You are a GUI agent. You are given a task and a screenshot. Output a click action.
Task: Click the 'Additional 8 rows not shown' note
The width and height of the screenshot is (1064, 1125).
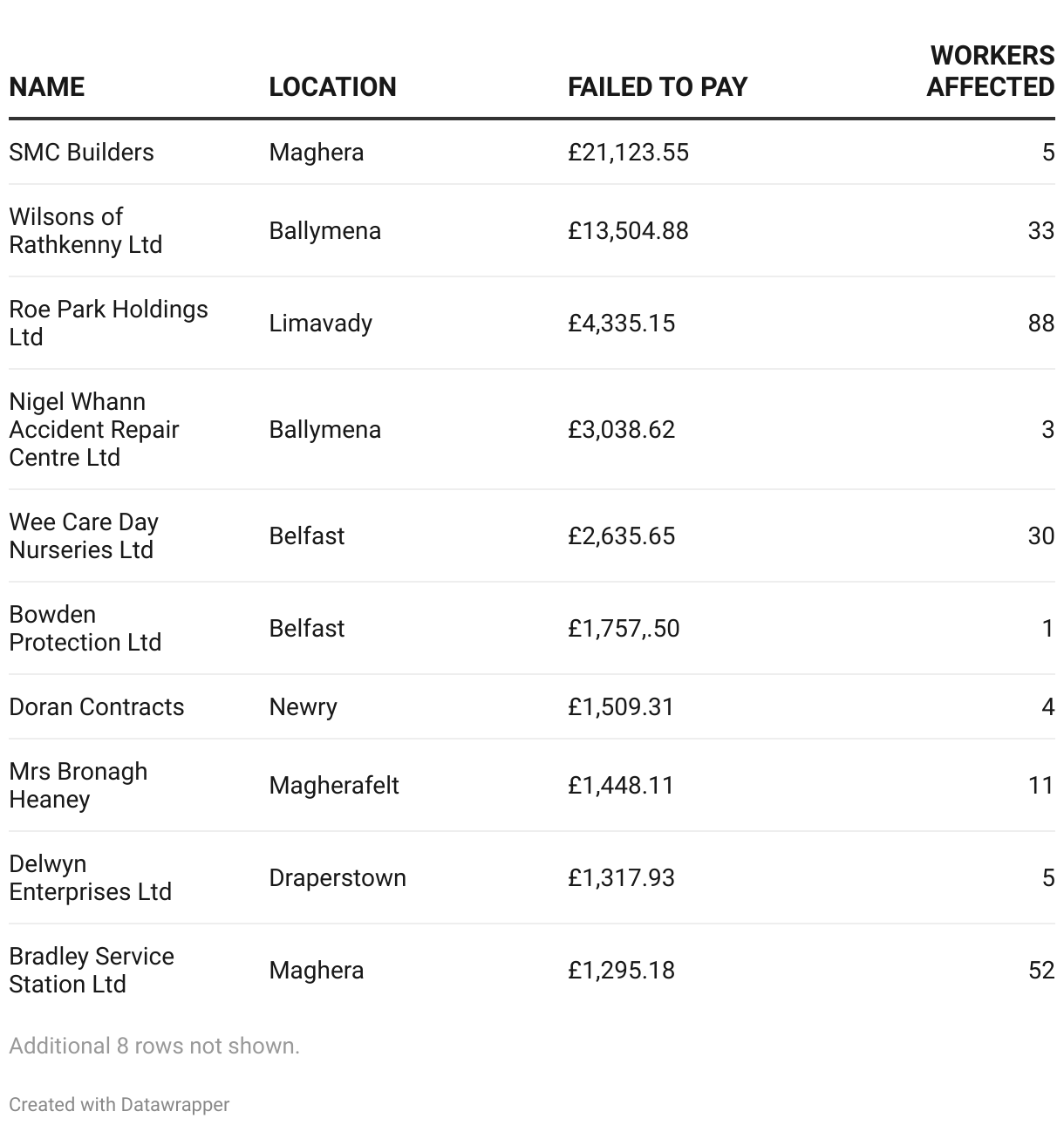click(154, 1047)
